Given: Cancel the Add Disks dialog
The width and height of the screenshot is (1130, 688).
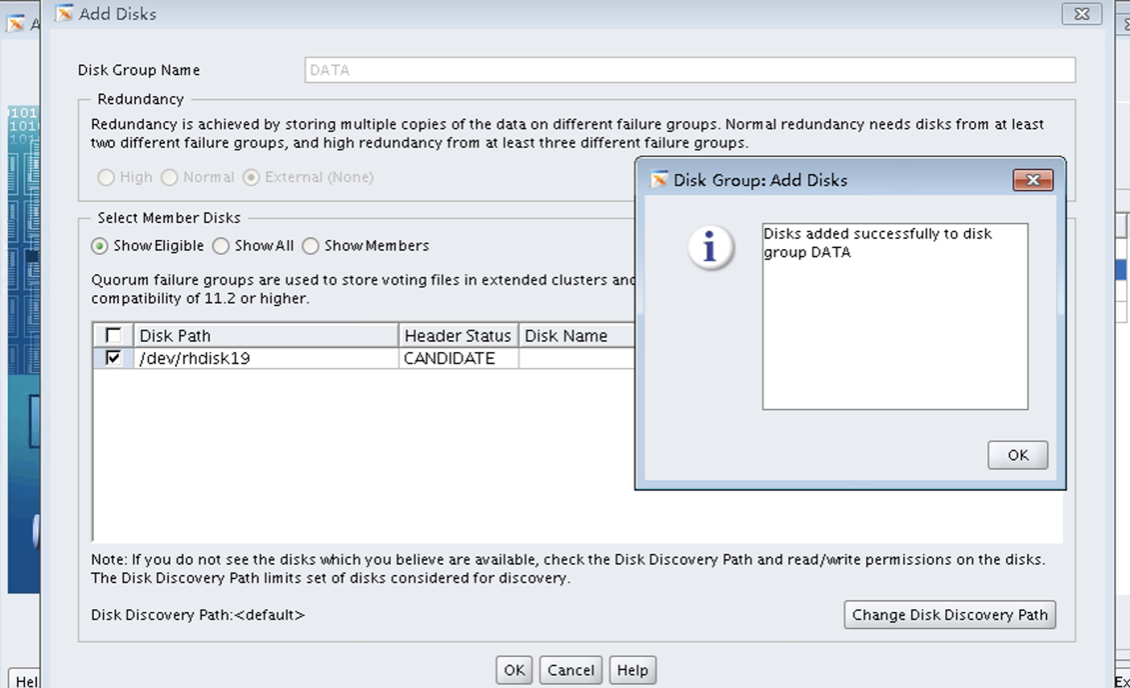Looking at the screenshot, I should (x=571, y=670).
